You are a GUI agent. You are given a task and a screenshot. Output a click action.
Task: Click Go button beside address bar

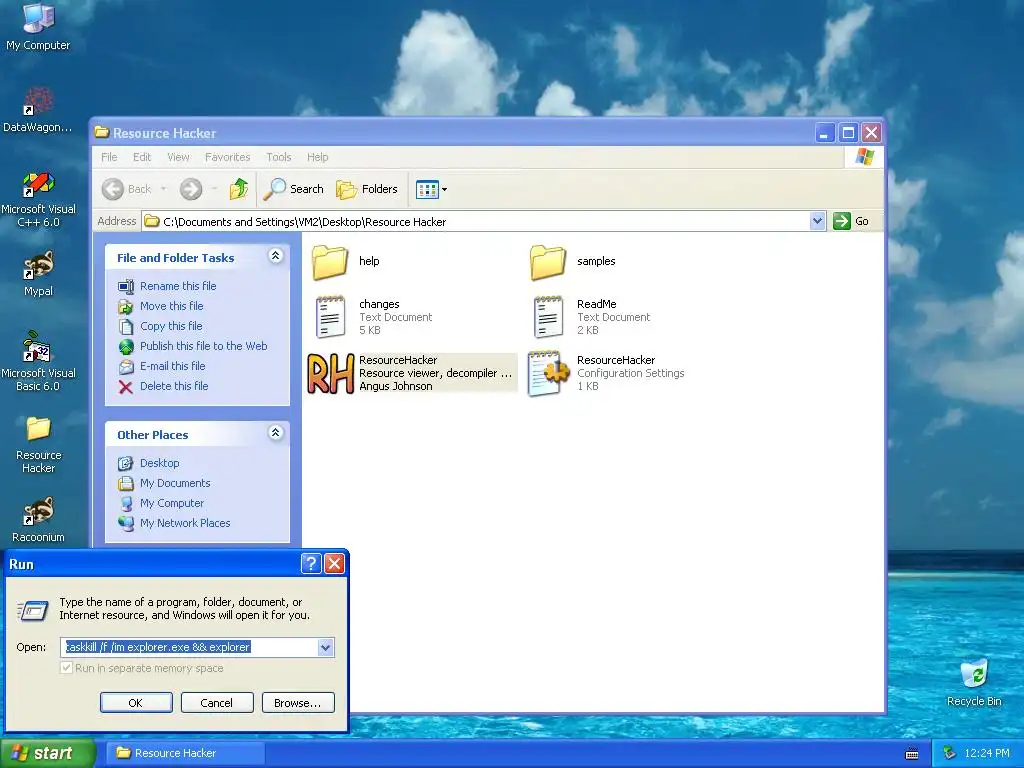(x=852, y=221)
